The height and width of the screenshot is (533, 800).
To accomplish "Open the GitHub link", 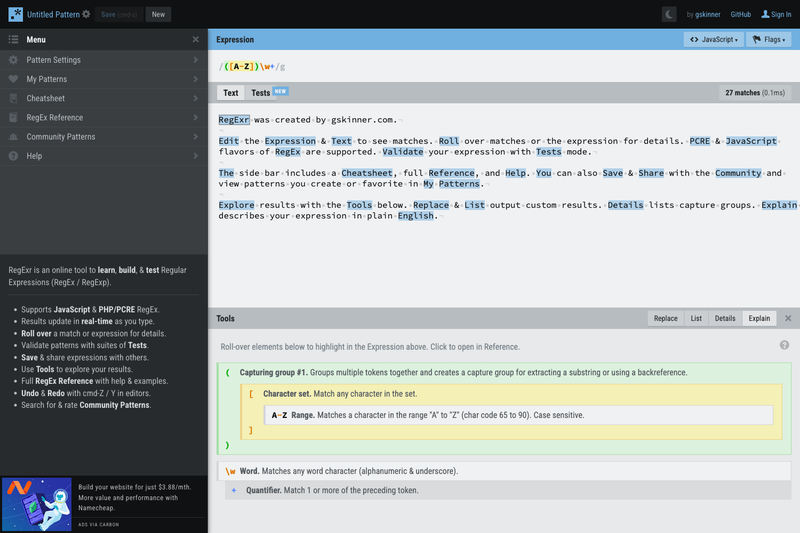I will tap(740, 14).
